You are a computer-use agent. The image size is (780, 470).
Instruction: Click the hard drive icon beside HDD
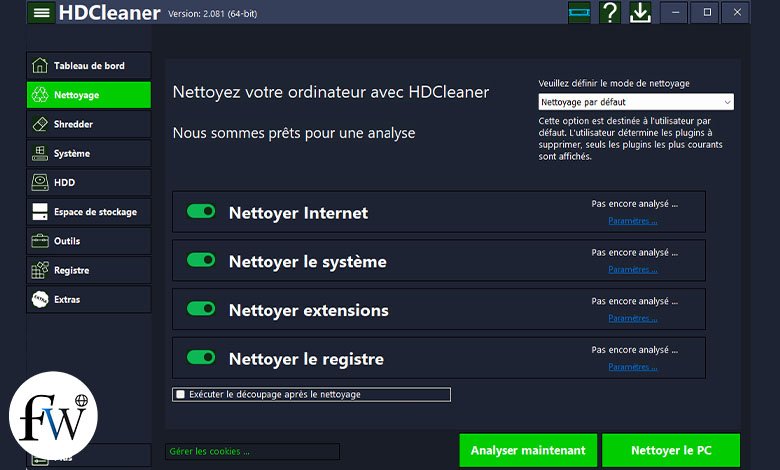[x=40, y=183]
